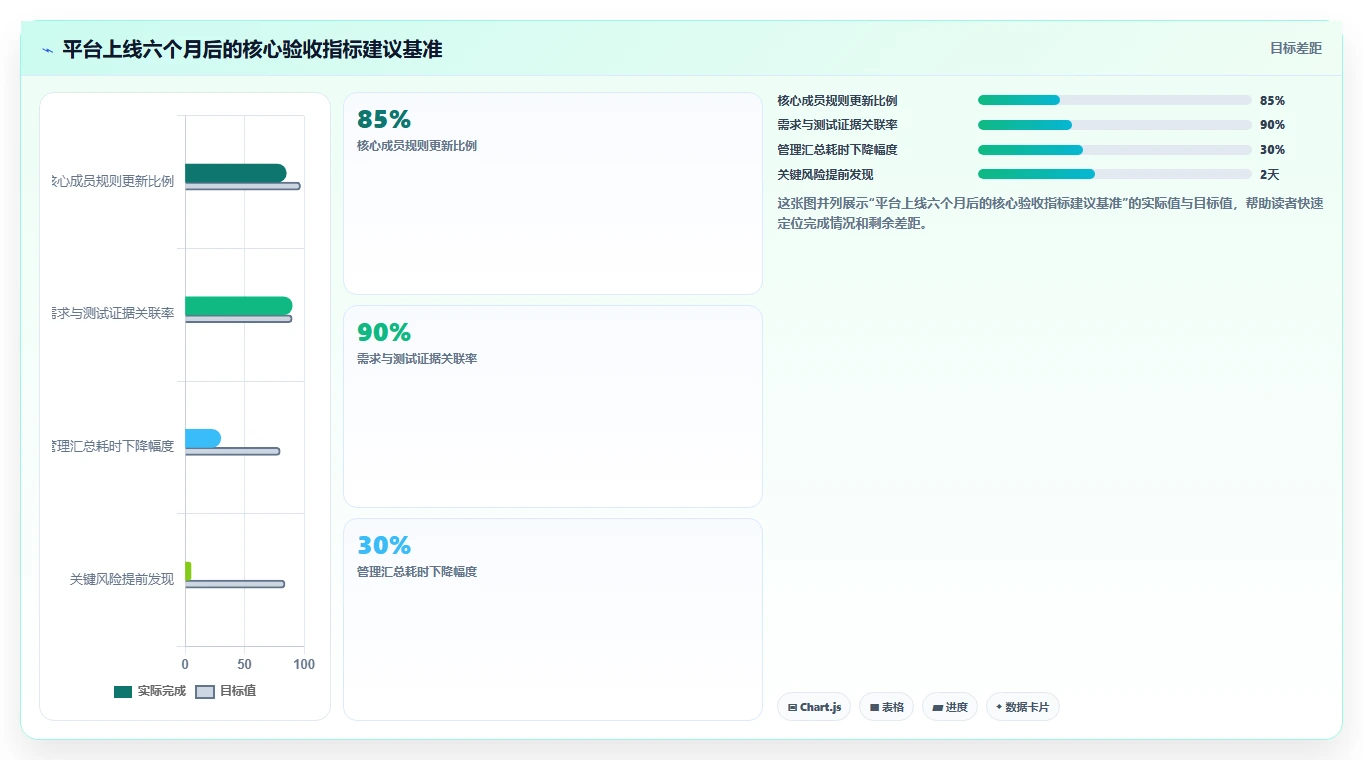The width and height of the screenshot is (1363, 760).
Task: Click the page title 平台上线六个月后的核心验收指标建议基准
Action: click(252, 50)
